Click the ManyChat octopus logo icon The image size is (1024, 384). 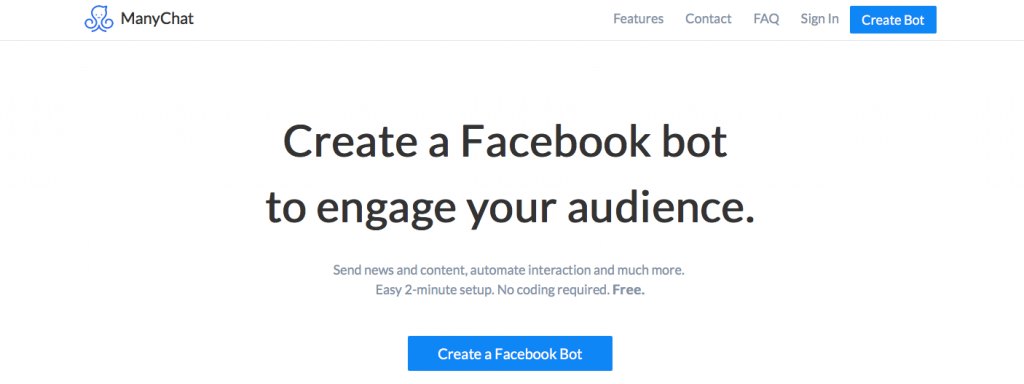(x=99, y=19)
